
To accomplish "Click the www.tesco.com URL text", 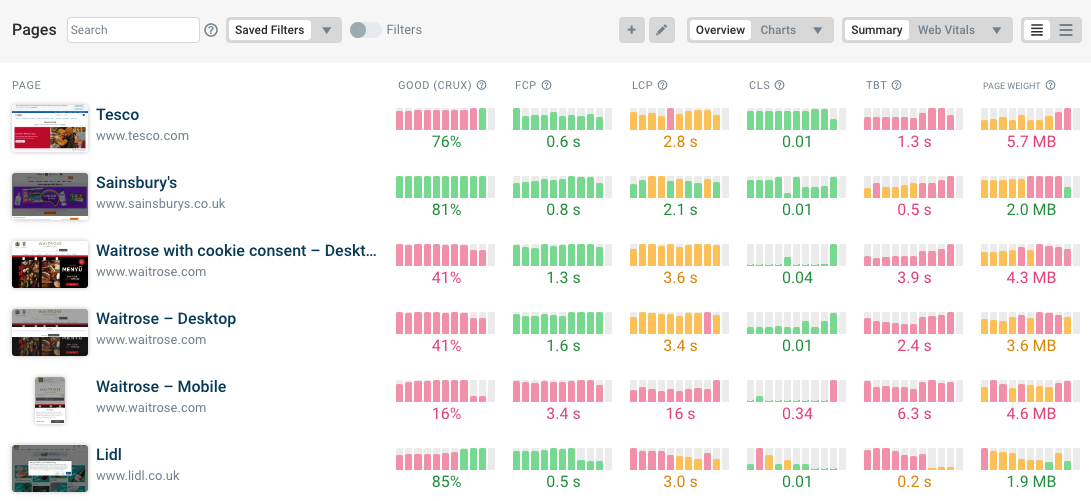I will click(142, 136).
